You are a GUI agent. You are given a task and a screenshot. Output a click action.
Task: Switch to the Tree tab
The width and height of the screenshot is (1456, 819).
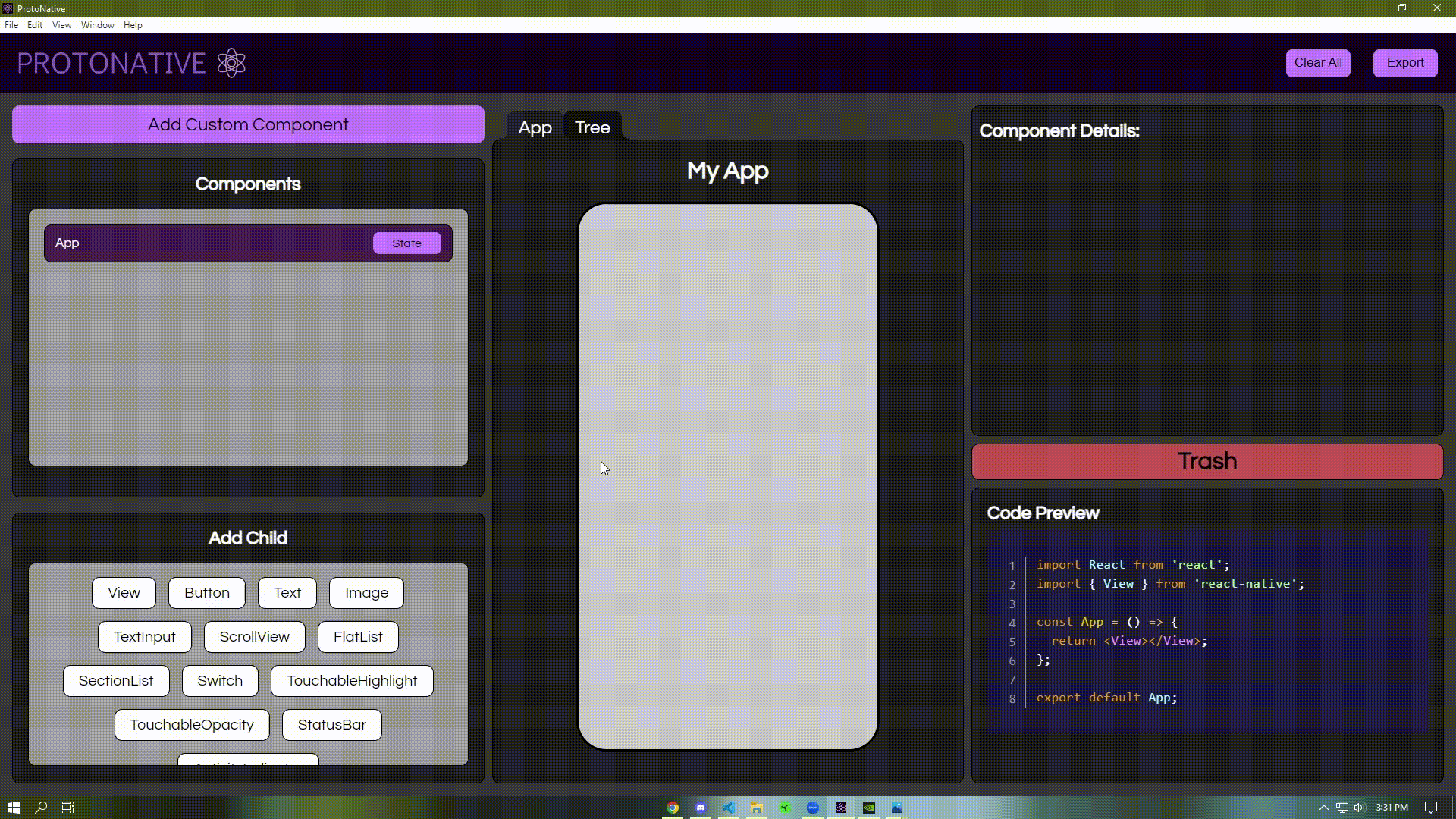pyautogui.click(x=592, y=127)
